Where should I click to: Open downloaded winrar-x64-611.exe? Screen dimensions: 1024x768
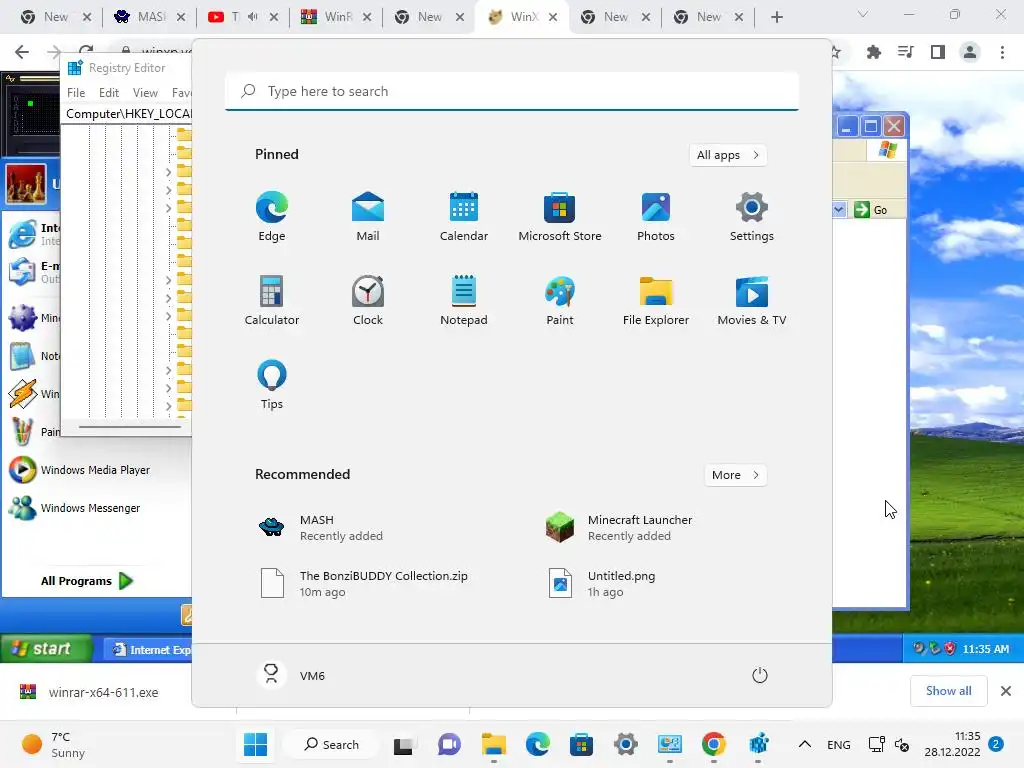point(89,692)
